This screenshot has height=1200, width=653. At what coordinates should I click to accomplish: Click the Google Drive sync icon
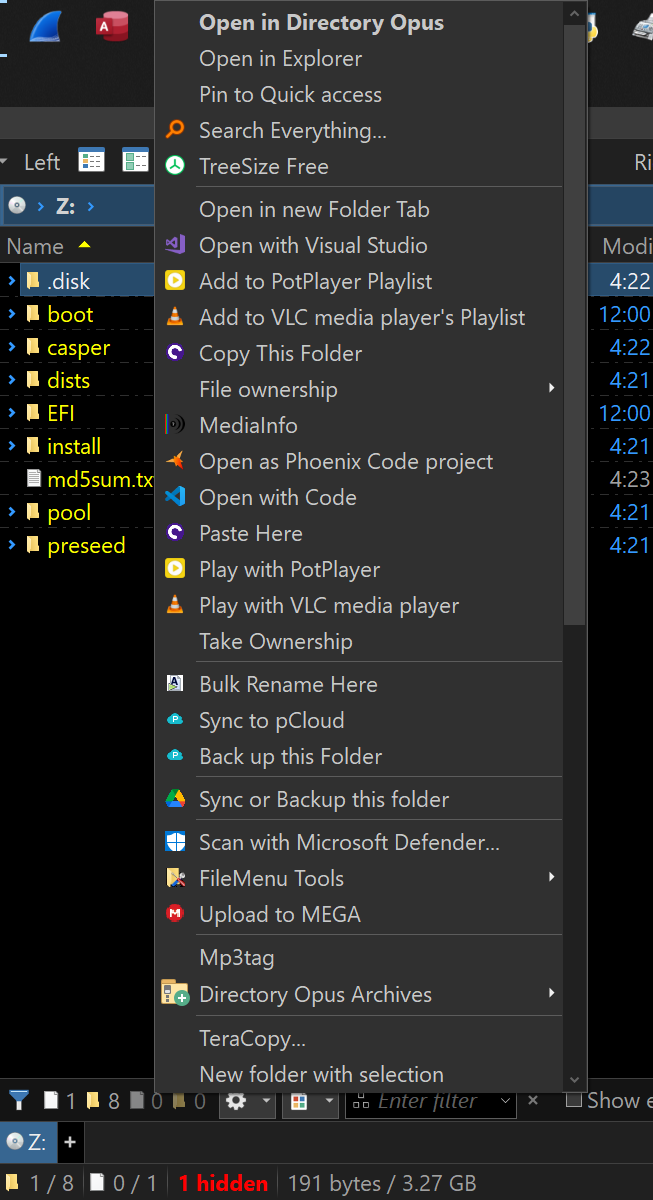[175, 799]
